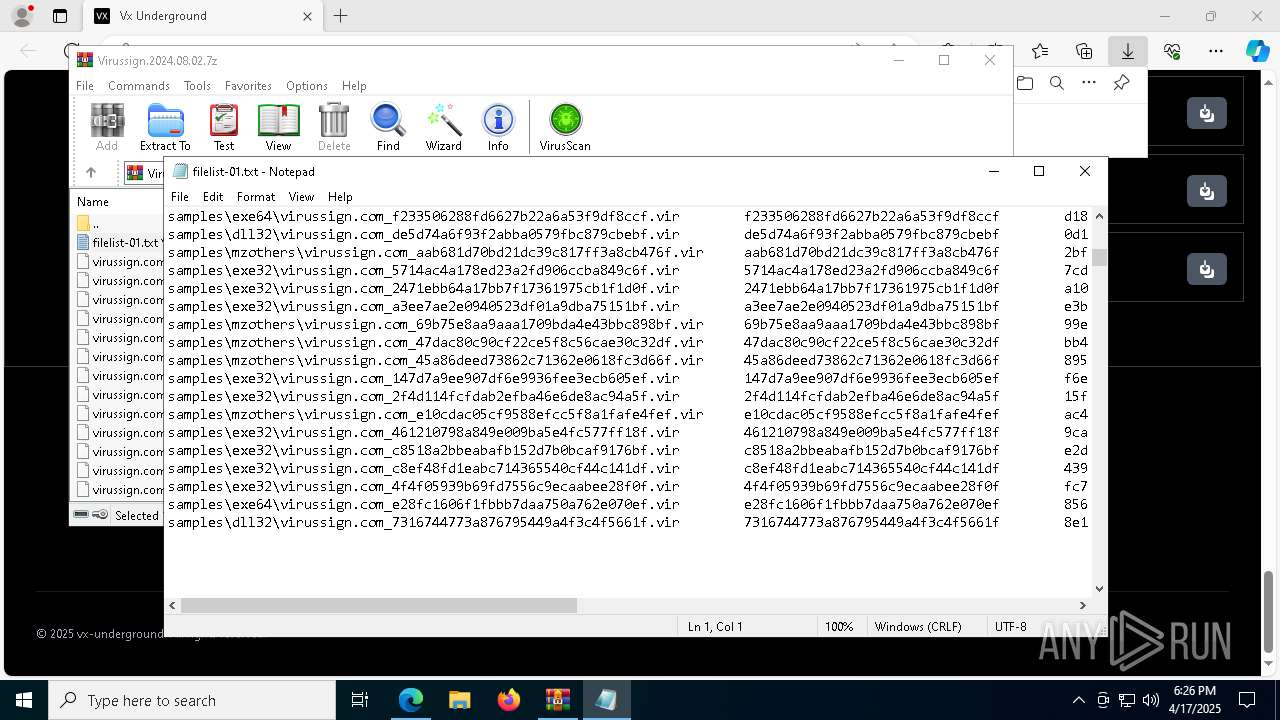
Task: Open Edge downloads button in toolbar
Action: (1127, 51)
